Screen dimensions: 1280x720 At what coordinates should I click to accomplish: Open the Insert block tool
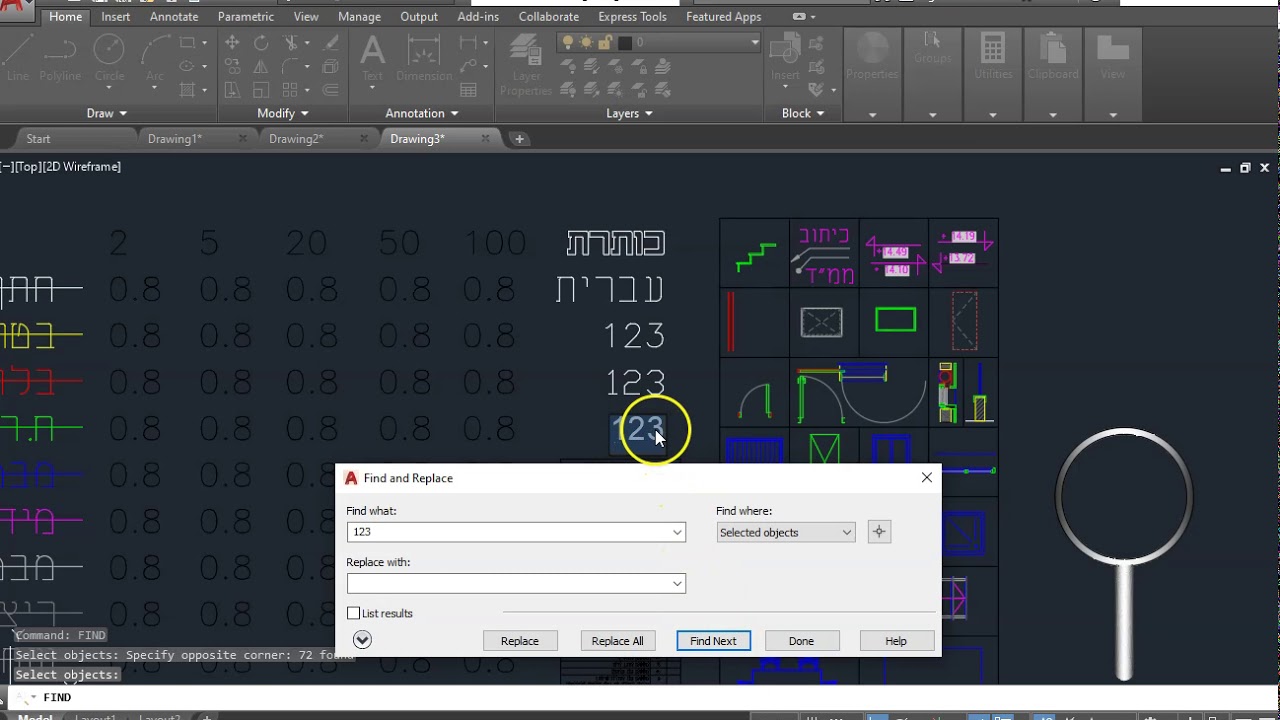click(x=785, y=58)
